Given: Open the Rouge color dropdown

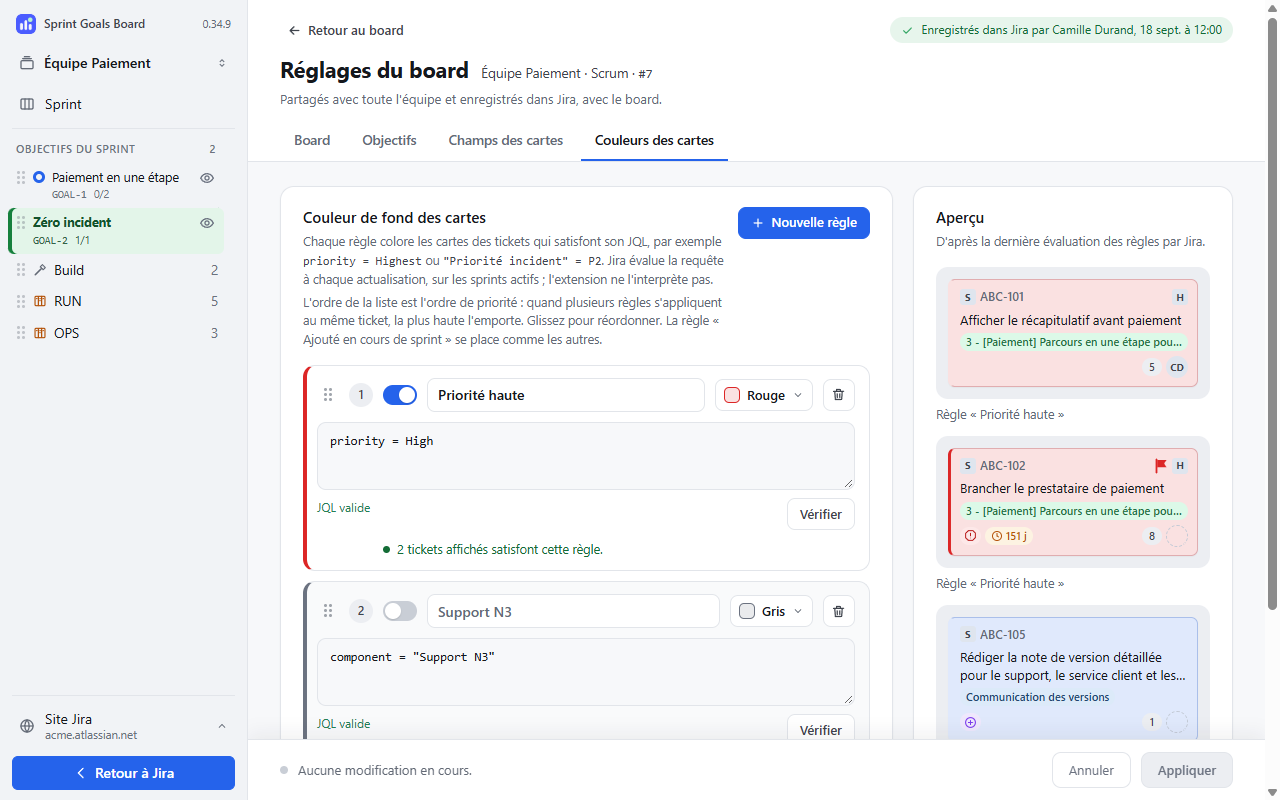Looking at the screenshot, I should 764,395.
